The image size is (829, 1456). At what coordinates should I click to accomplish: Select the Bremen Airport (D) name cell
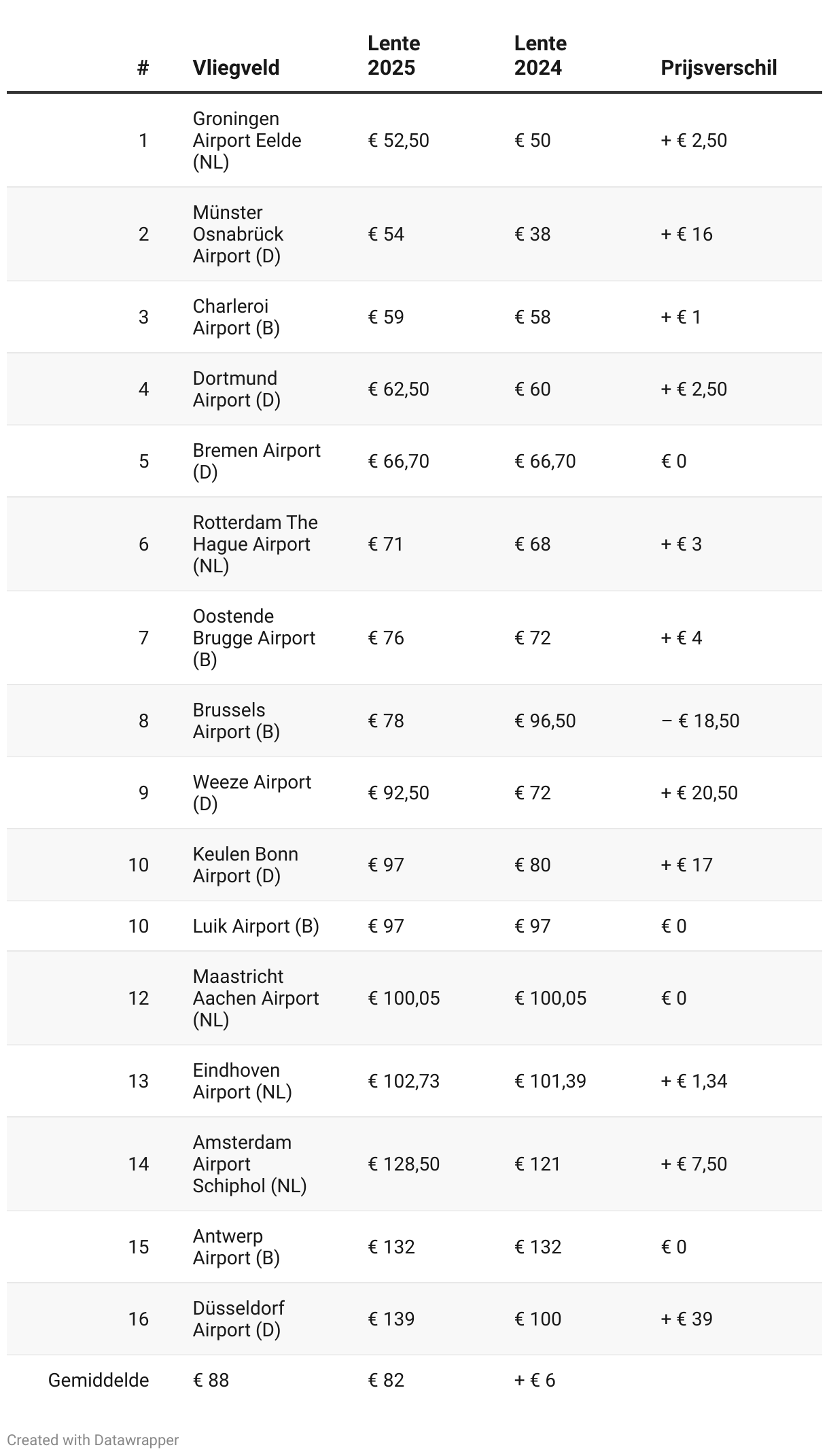tap(256, 462)
